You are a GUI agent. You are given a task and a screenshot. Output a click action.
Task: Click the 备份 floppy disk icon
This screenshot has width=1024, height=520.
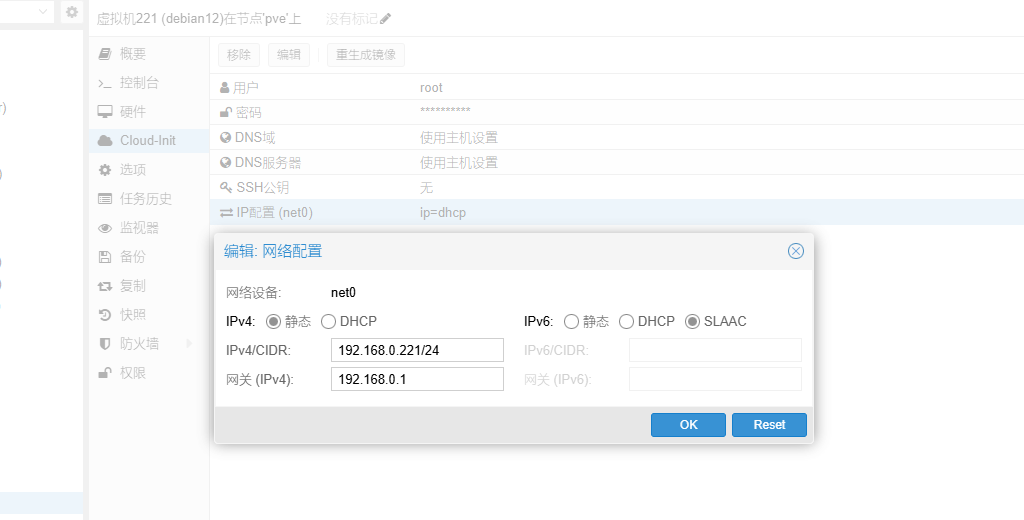104,257
